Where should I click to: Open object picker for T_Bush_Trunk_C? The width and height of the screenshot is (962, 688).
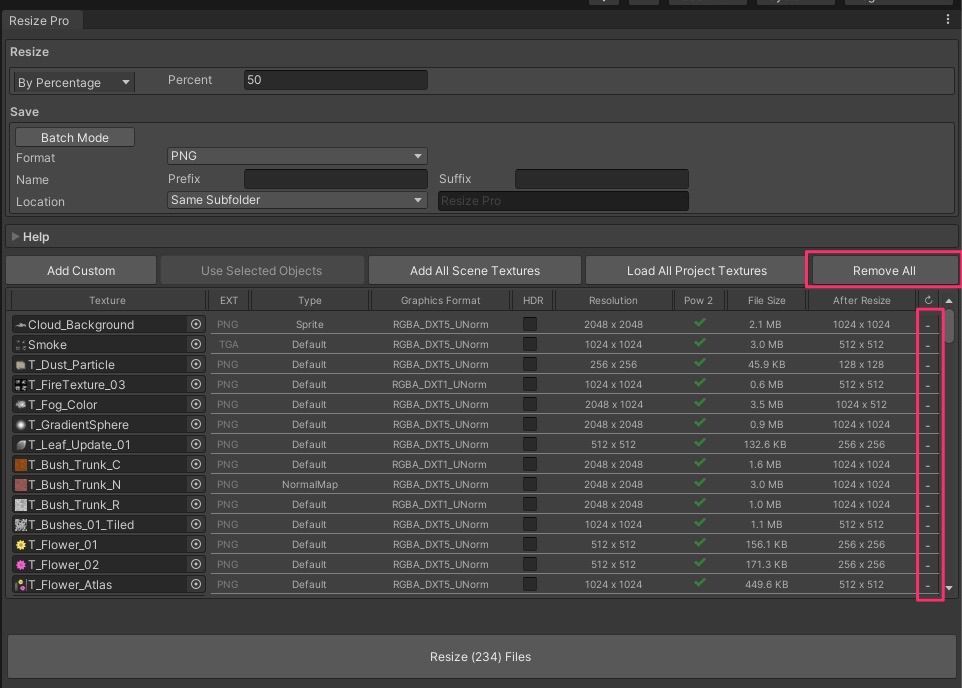pyautogui.click(x=196, y=465)
